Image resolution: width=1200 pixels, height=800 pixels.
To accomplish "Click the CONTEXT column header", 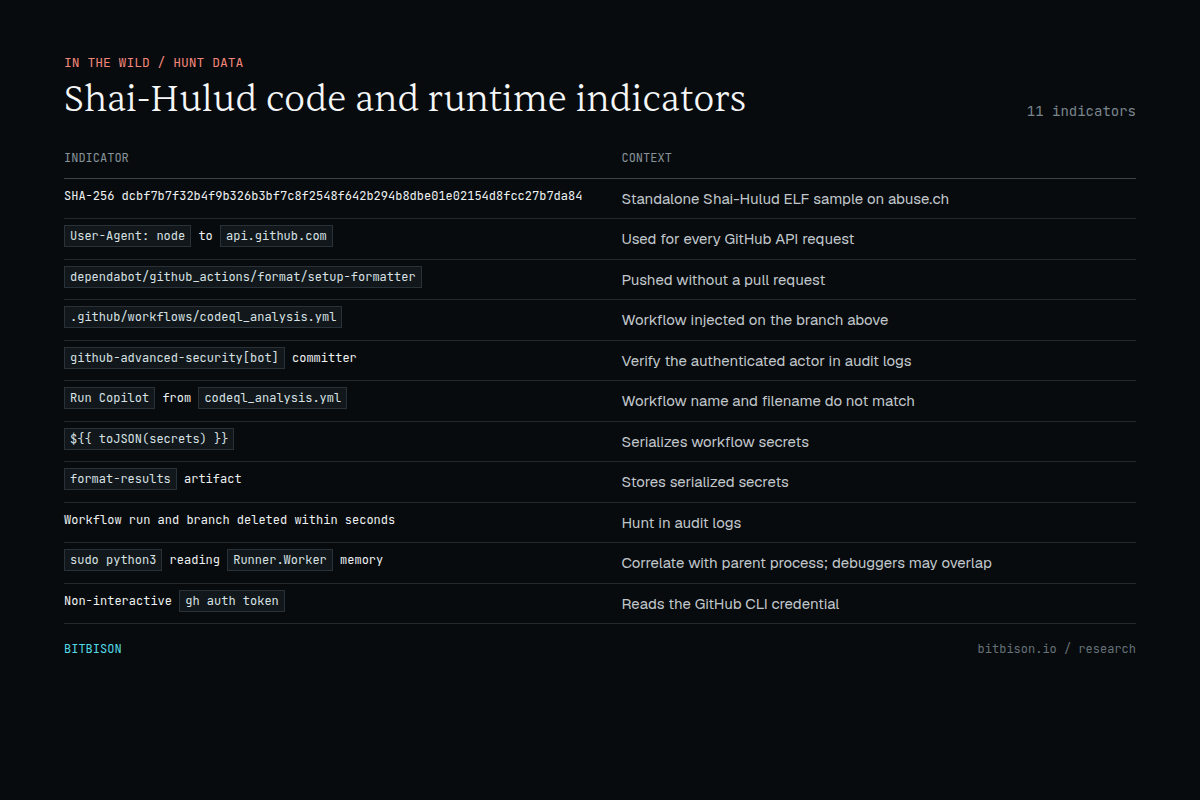I will (x=646, y=158).
